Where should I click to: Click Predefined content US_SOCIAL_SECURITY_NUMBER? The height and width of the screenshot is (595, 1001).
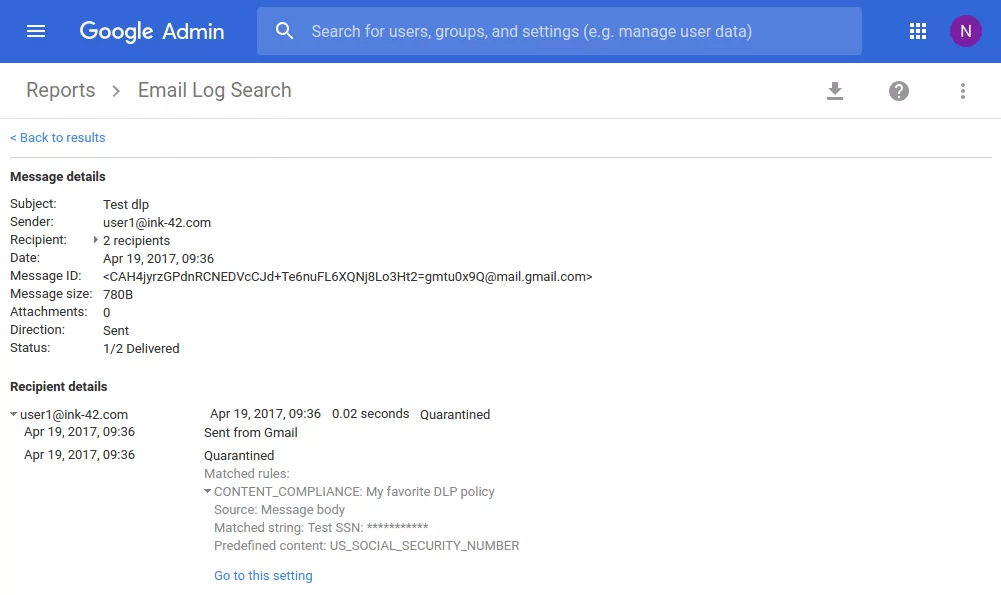coord(366,546)
